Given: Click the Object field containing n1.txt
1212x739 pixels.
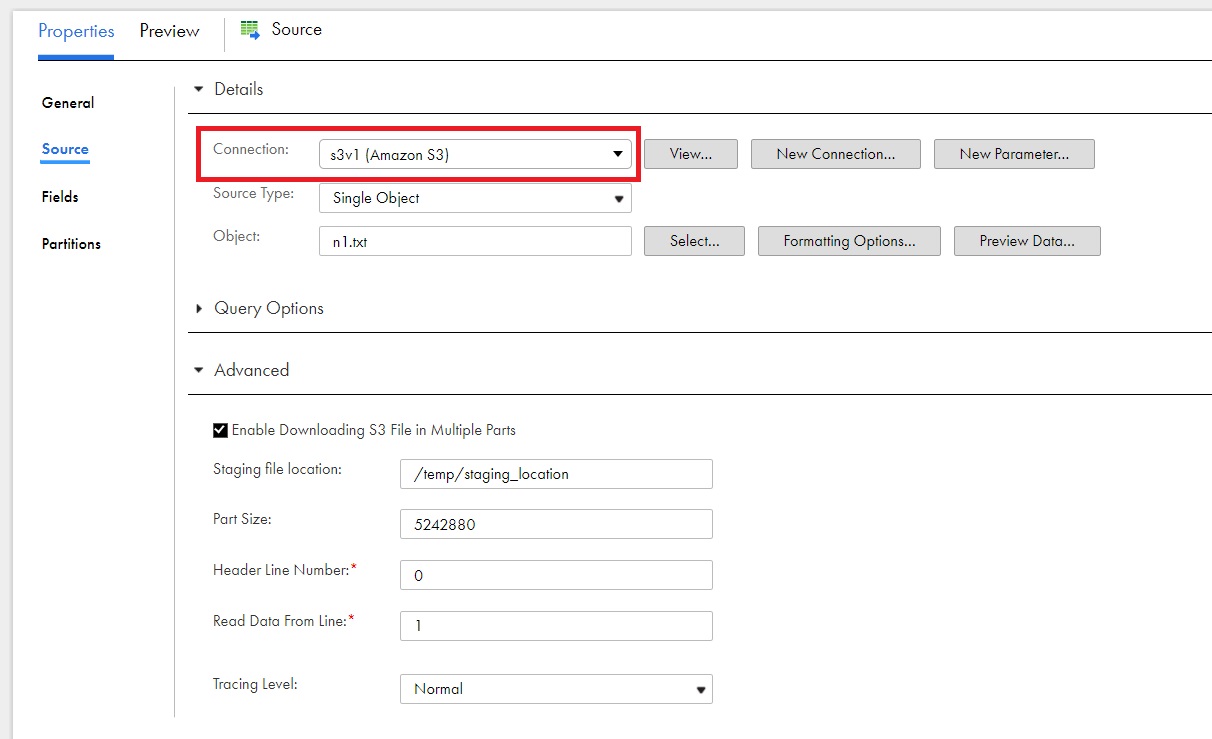Looking at the screenshot, I should click(x=475, y=241).
